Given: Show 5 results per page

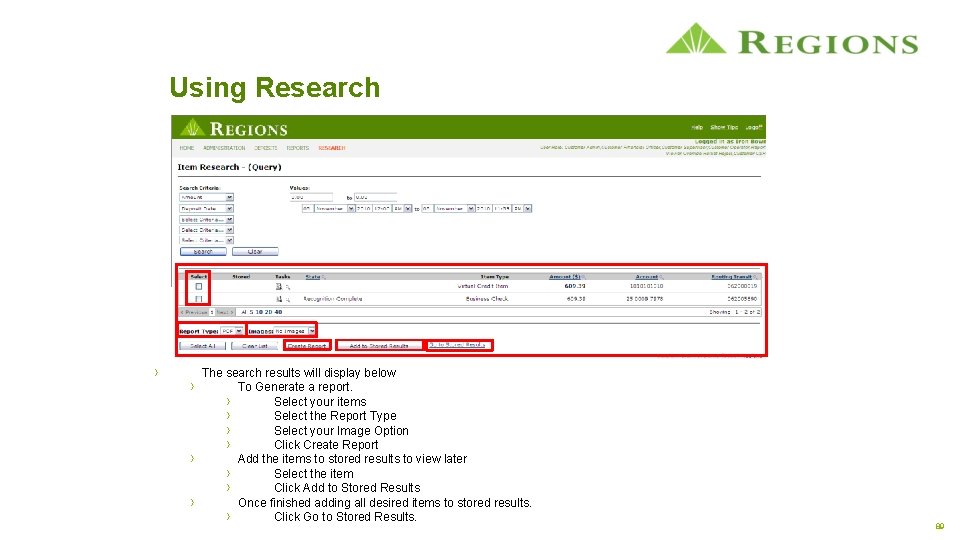Looking at the screenshot, I should pos(251,312).
